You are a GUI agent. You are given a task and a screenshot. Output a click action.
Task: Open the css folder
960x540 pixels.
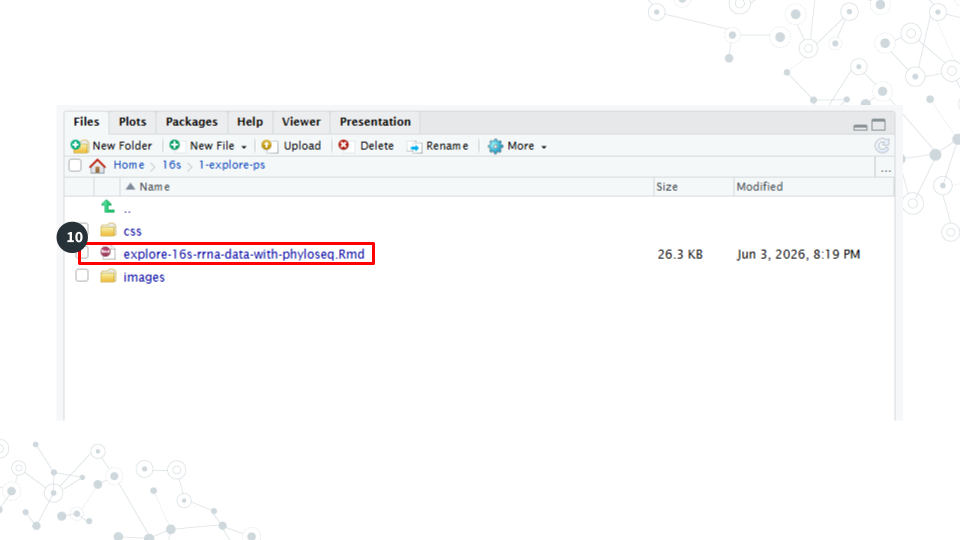[132, 231]
